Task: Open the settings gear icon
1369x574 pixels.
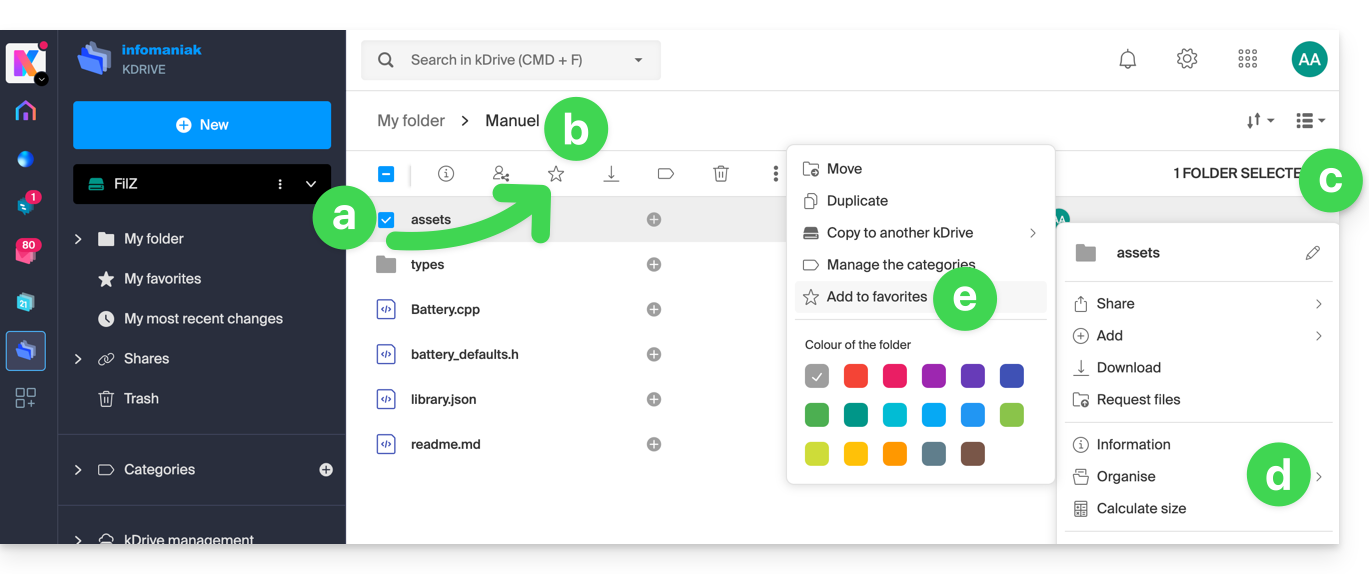Action: pos(1187,60)
